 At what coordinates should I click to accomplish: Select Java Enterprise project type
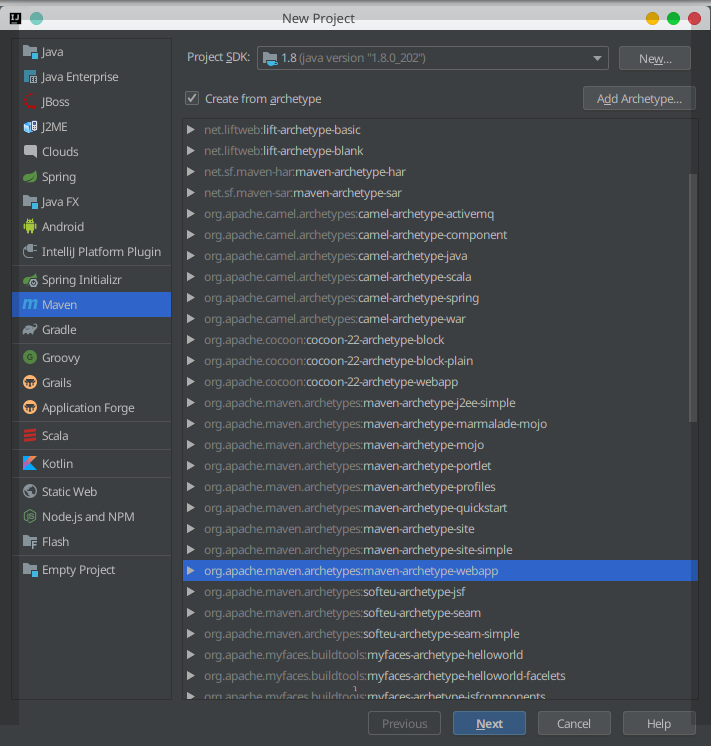(79, 77)
